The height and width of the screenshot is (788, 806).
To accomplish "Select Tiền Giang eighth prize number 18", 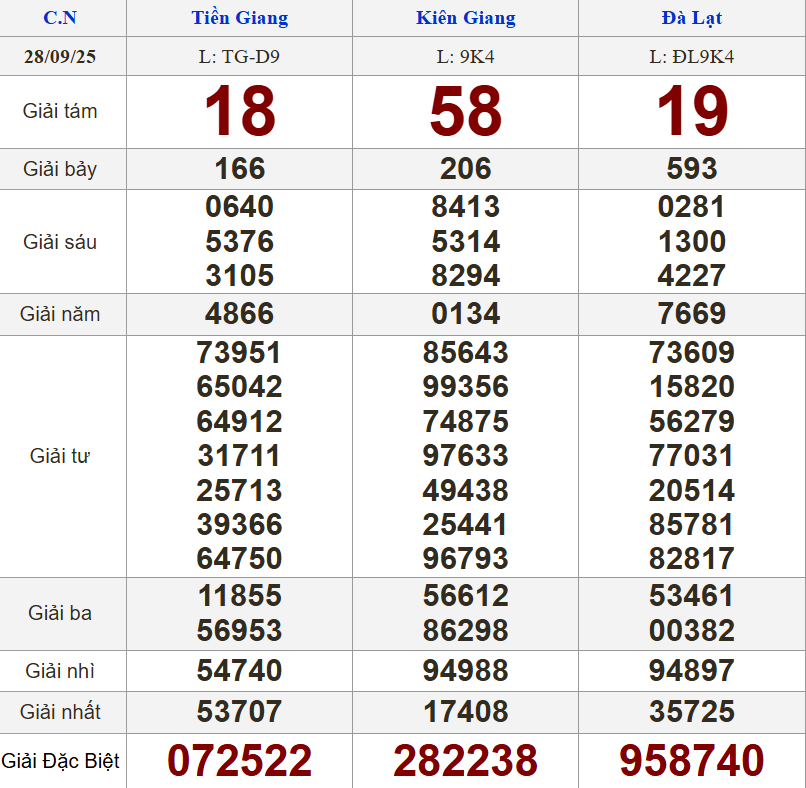I will 239,112.
